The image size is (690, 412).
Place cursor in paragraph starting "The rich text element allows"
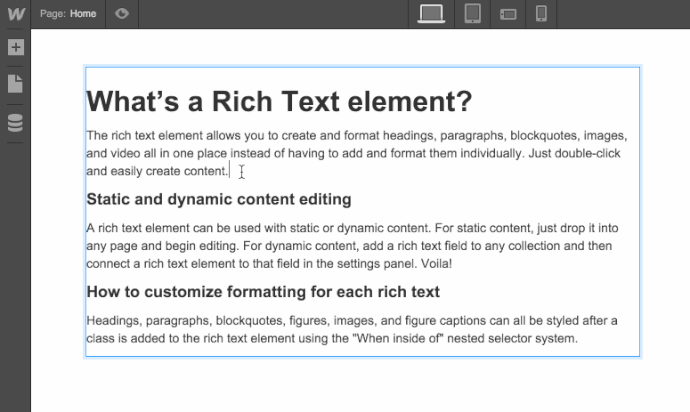[x=357, y=153]
